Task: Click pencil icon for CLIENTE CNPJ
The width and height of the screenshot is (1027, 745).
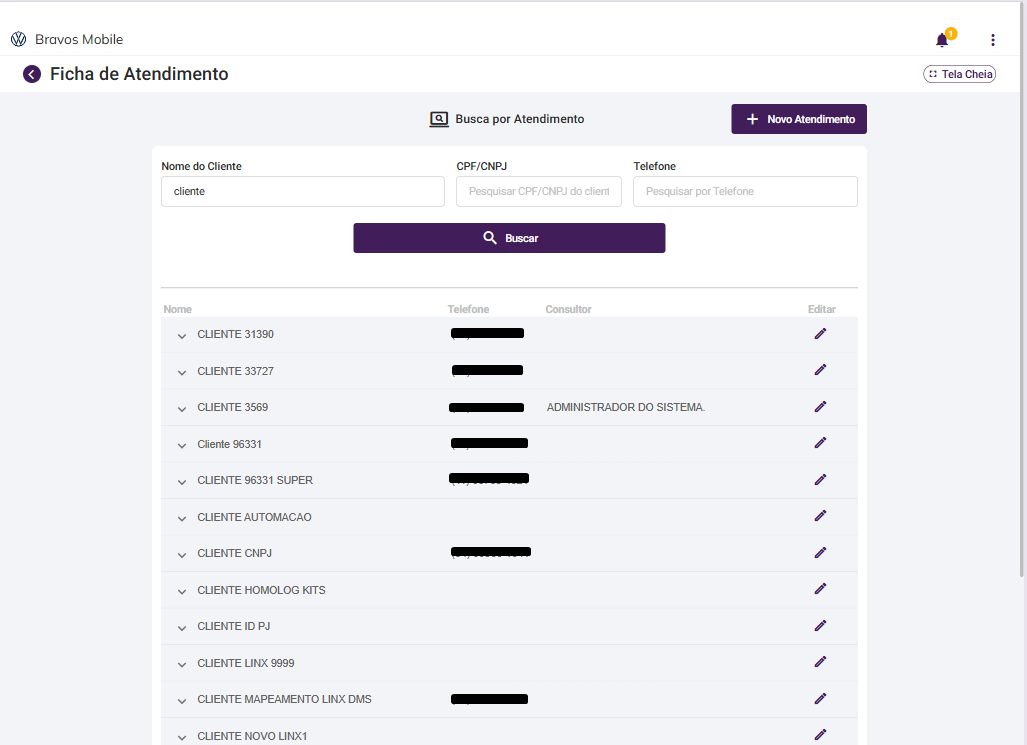Action: pos(820,552)
